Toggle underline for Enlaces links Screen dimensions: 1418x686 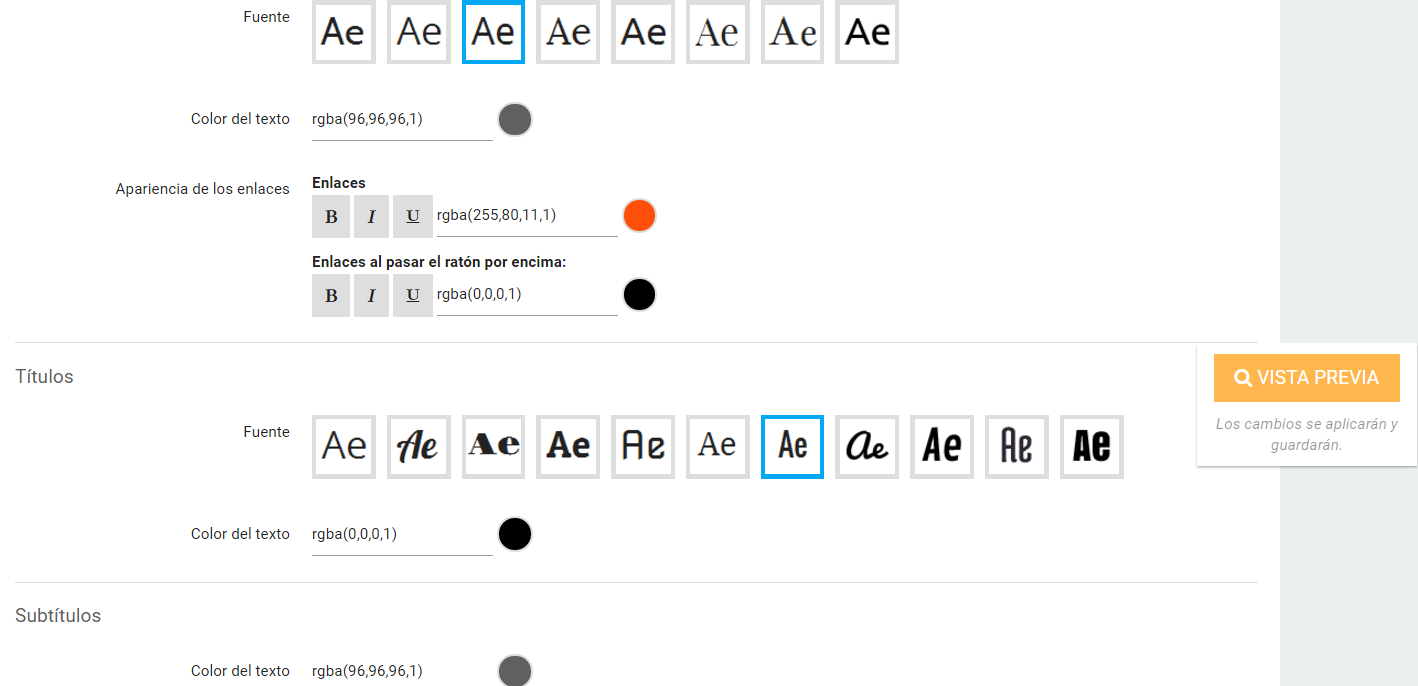click(412, 216)
